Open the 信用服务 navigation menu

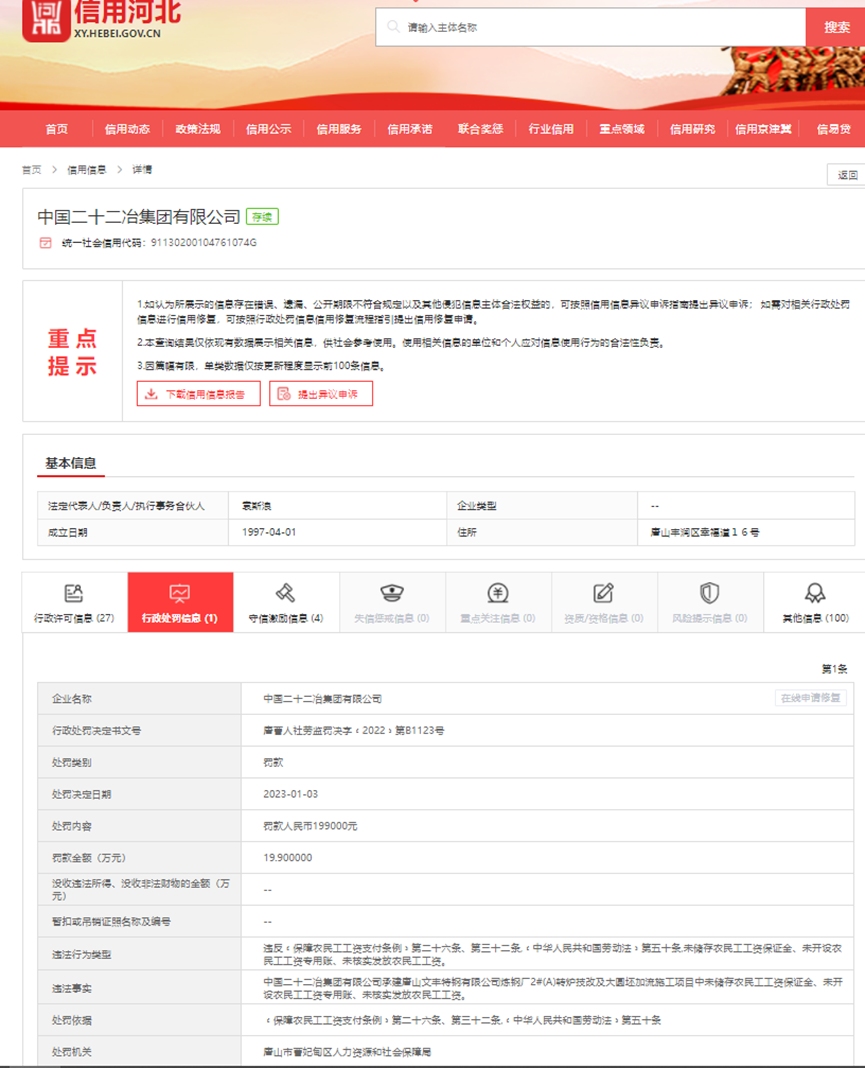coord(339,129)
